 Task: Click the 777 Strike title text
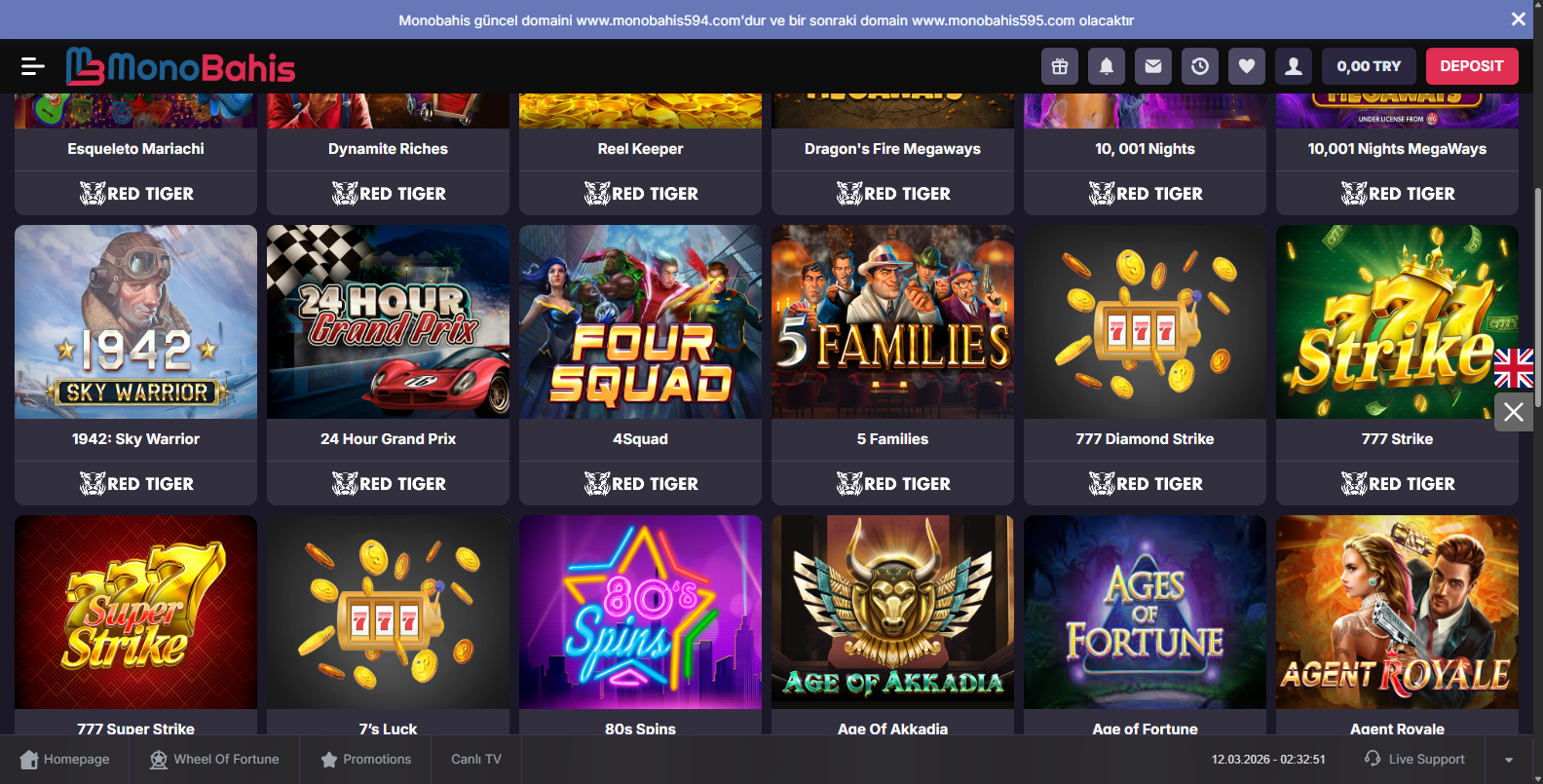point(1398,439)
